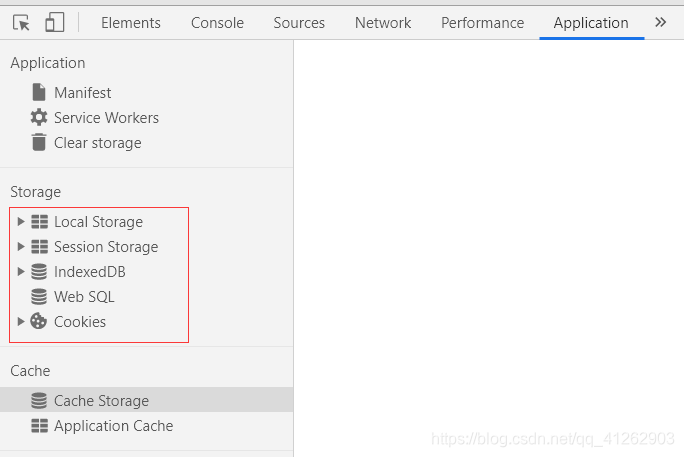
Task: Show more tabs with double chevron
Action: pyautogui.click(x=660, y=22)
